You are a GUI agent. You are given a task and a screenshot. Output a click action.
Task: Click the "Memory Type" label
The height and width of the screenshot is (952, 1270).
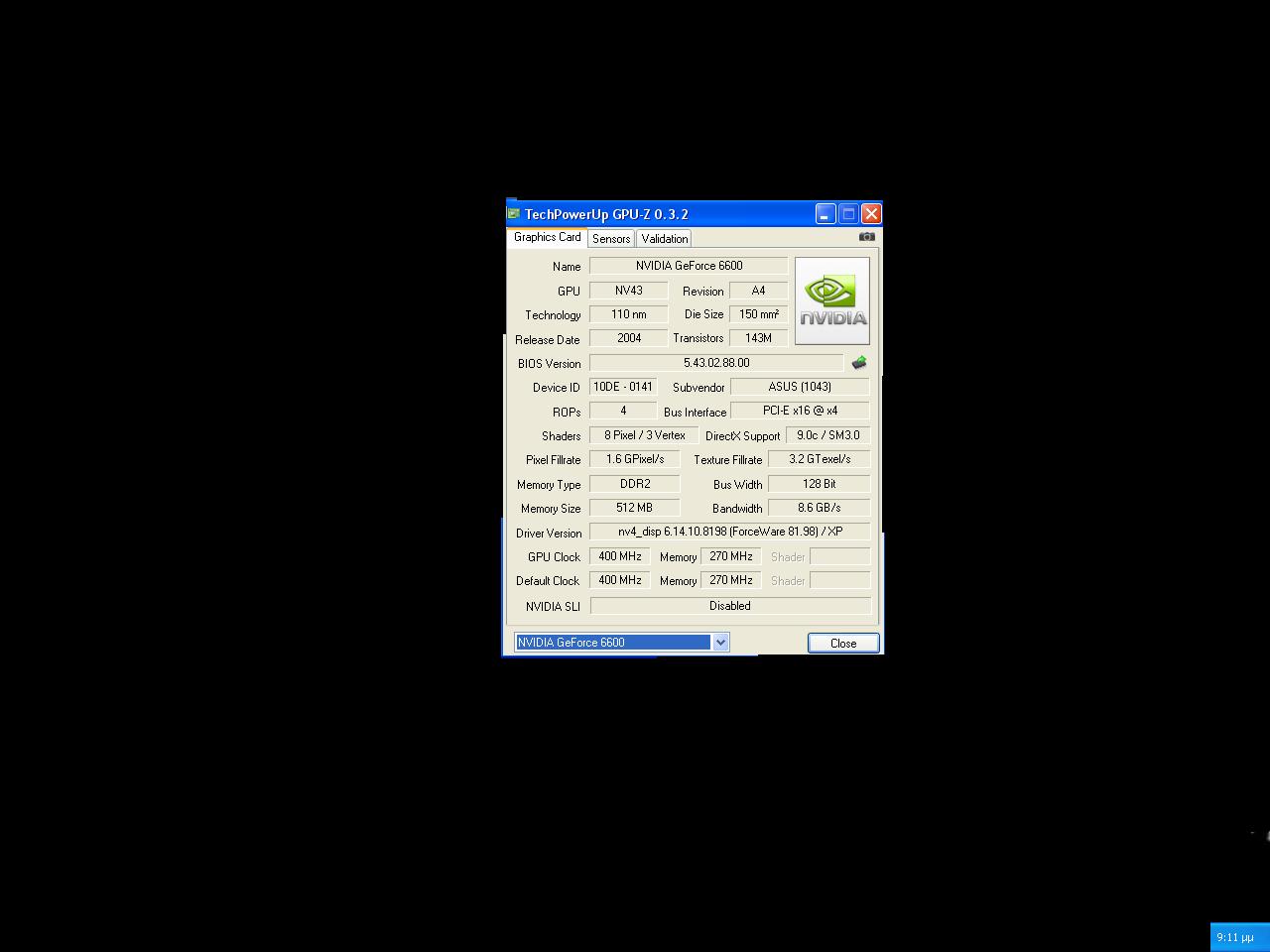(x=549, y=485)
